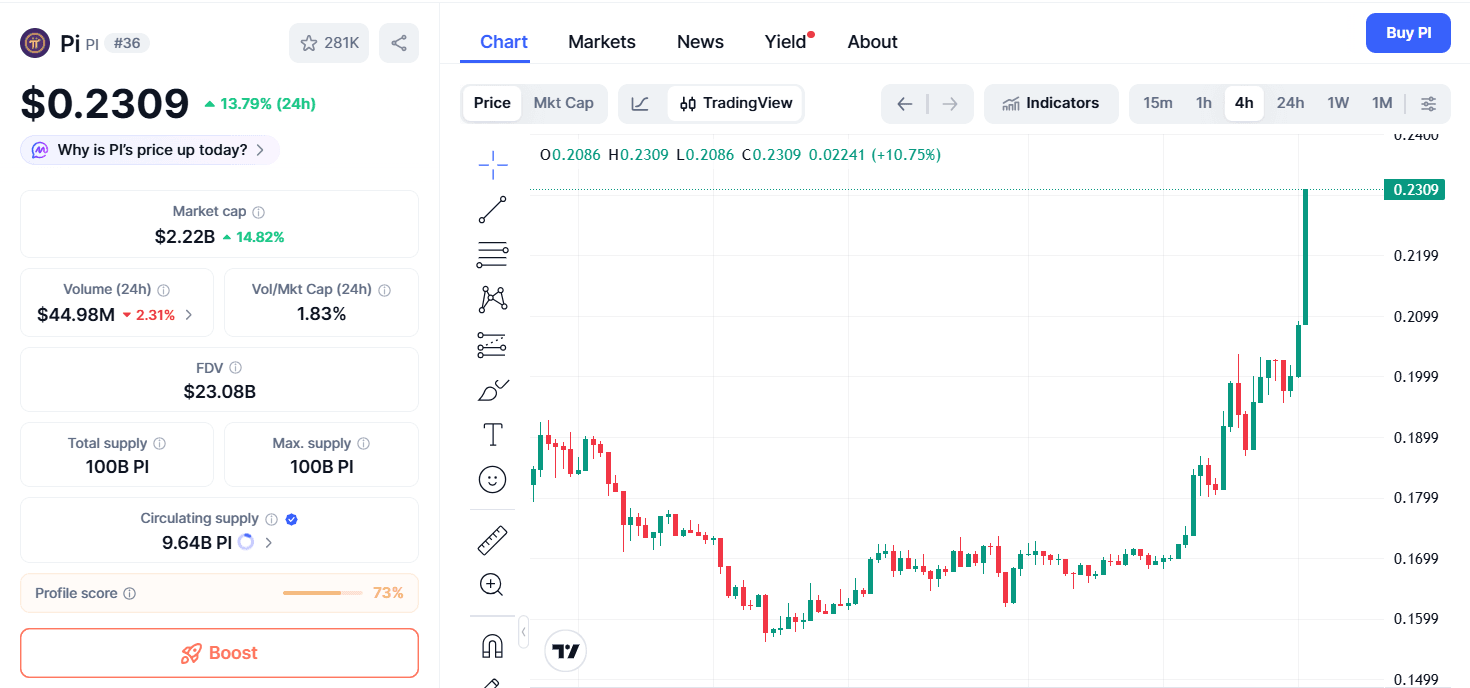Click the share icon button
Viewport: 1470px width, 688px height.
point(399,43)
